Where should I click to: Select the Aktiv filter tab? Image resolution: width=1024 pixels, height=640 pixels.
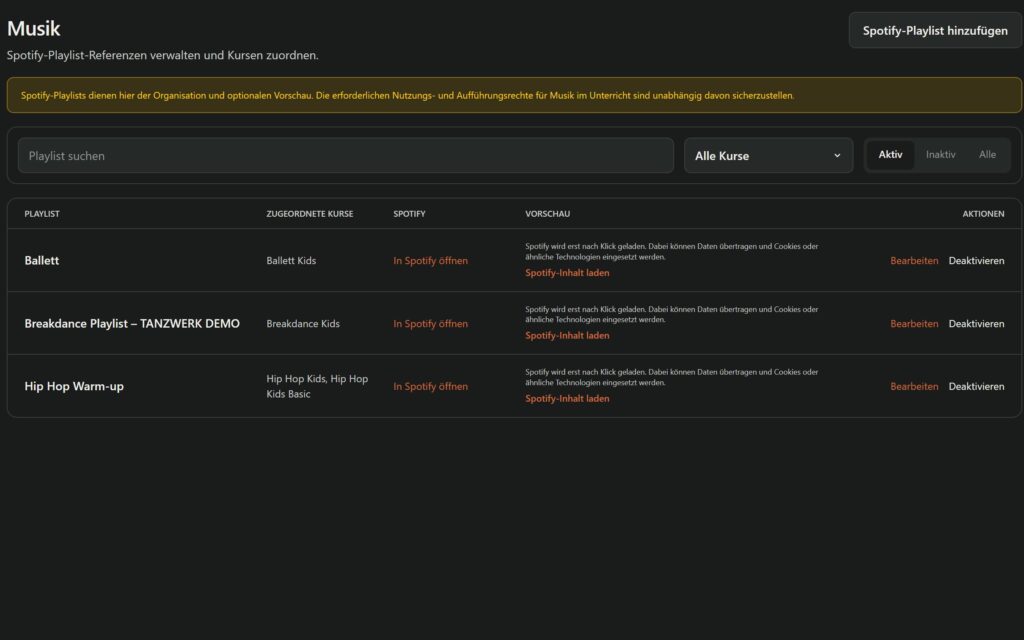click(x=890, y=155)
